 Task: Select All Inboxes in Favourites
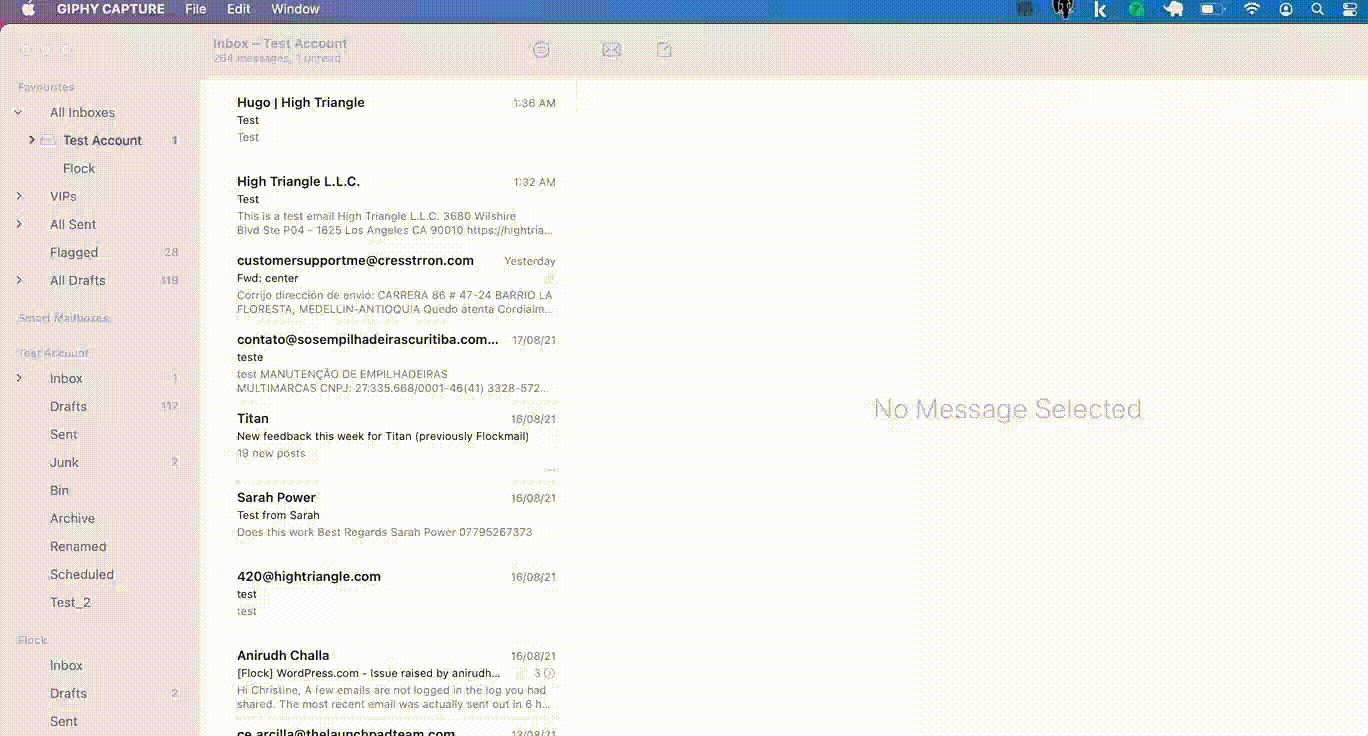coord(82,113)
